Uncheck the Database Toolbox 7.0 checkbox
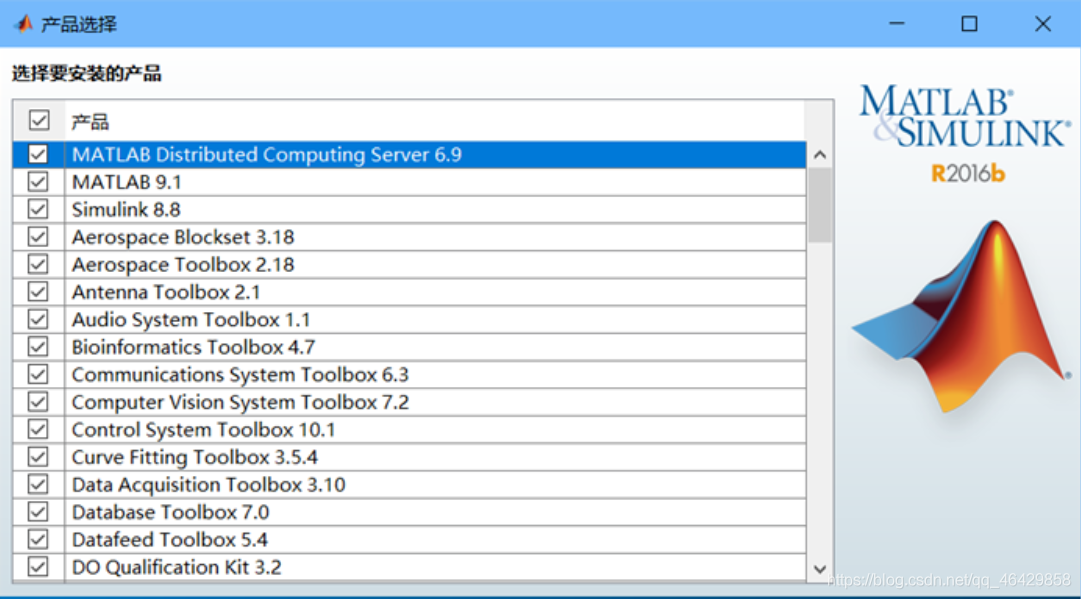 click(x=38, y=512)
